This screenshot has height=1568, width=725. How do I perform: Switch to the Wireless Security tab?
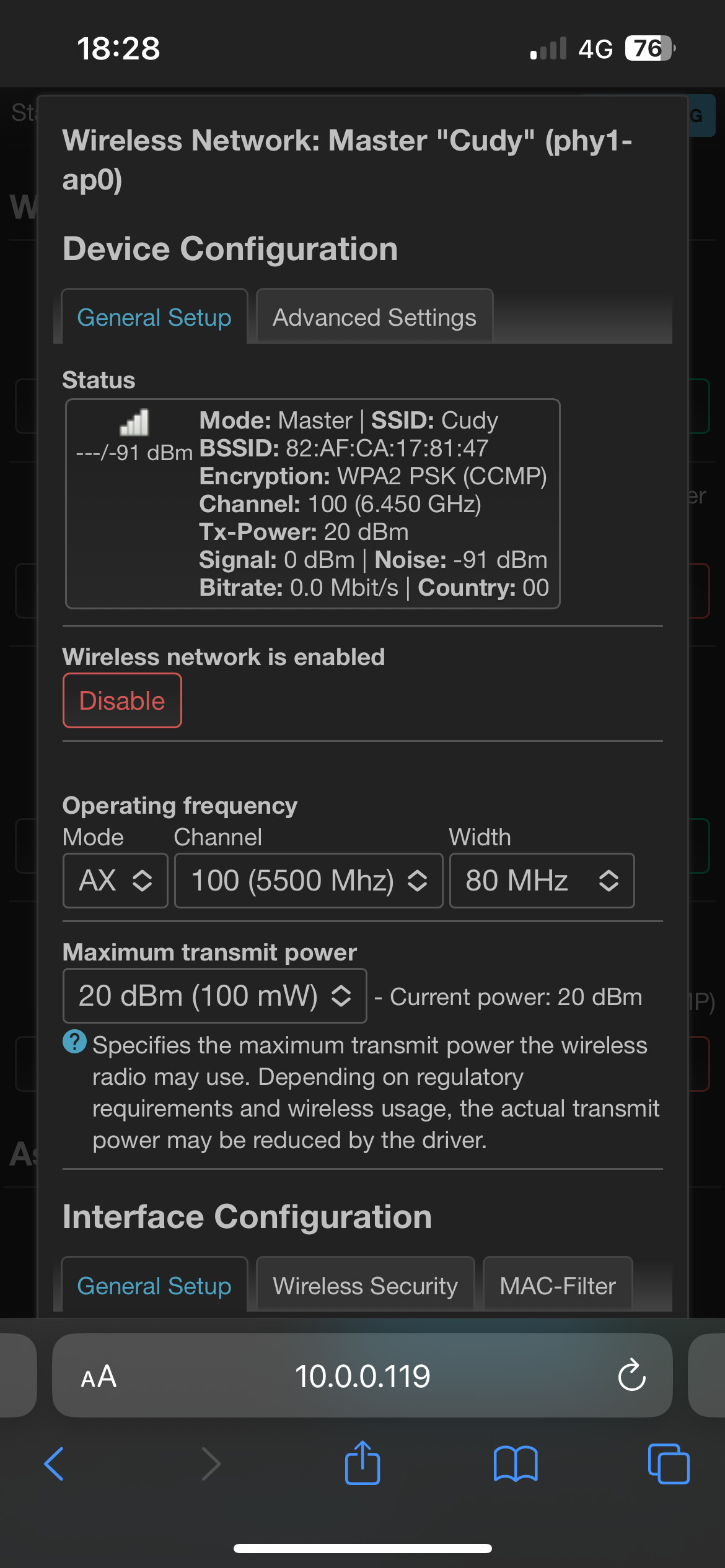coord(366,1284)
